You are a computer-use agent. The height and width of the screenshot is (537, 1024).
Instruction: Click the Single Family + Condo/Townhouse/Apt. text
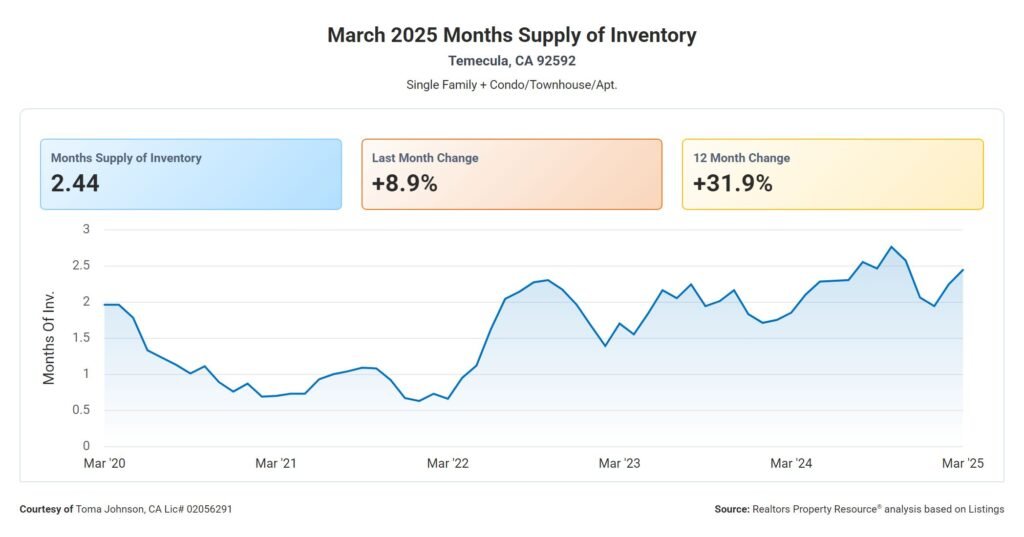pyautogui.click(x=511, y=84)
